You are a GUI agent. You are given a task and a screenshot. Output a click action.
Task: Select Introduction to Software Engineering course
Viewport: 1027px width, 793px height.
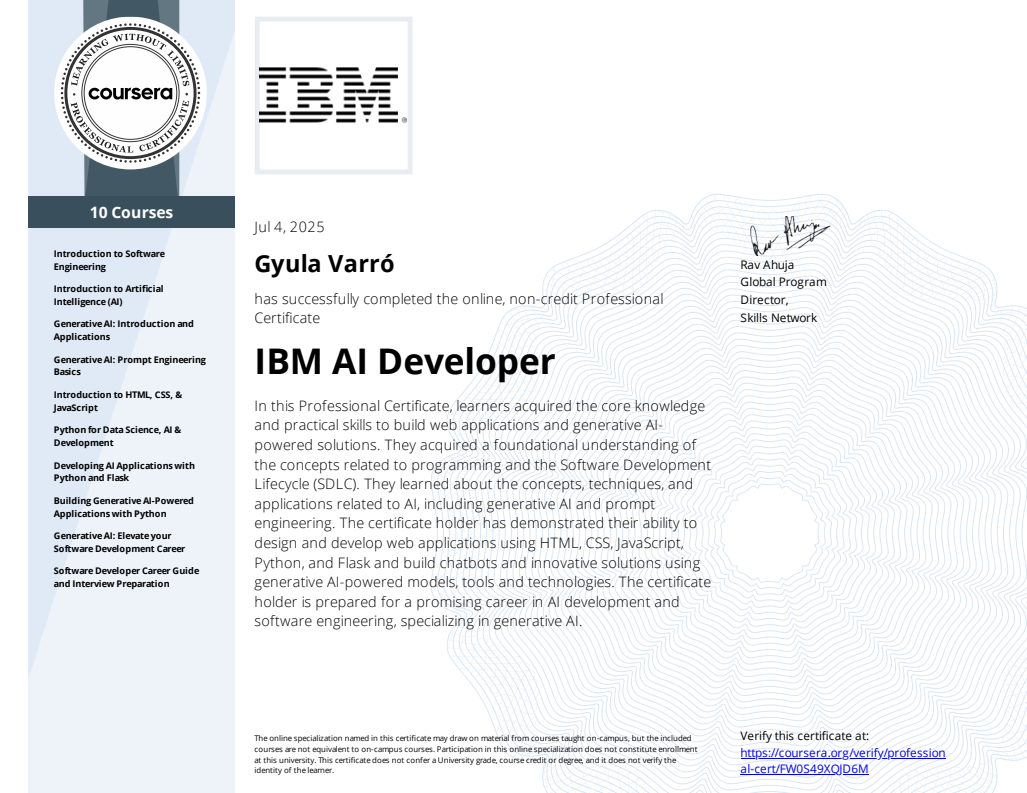(x=109, y=260)
